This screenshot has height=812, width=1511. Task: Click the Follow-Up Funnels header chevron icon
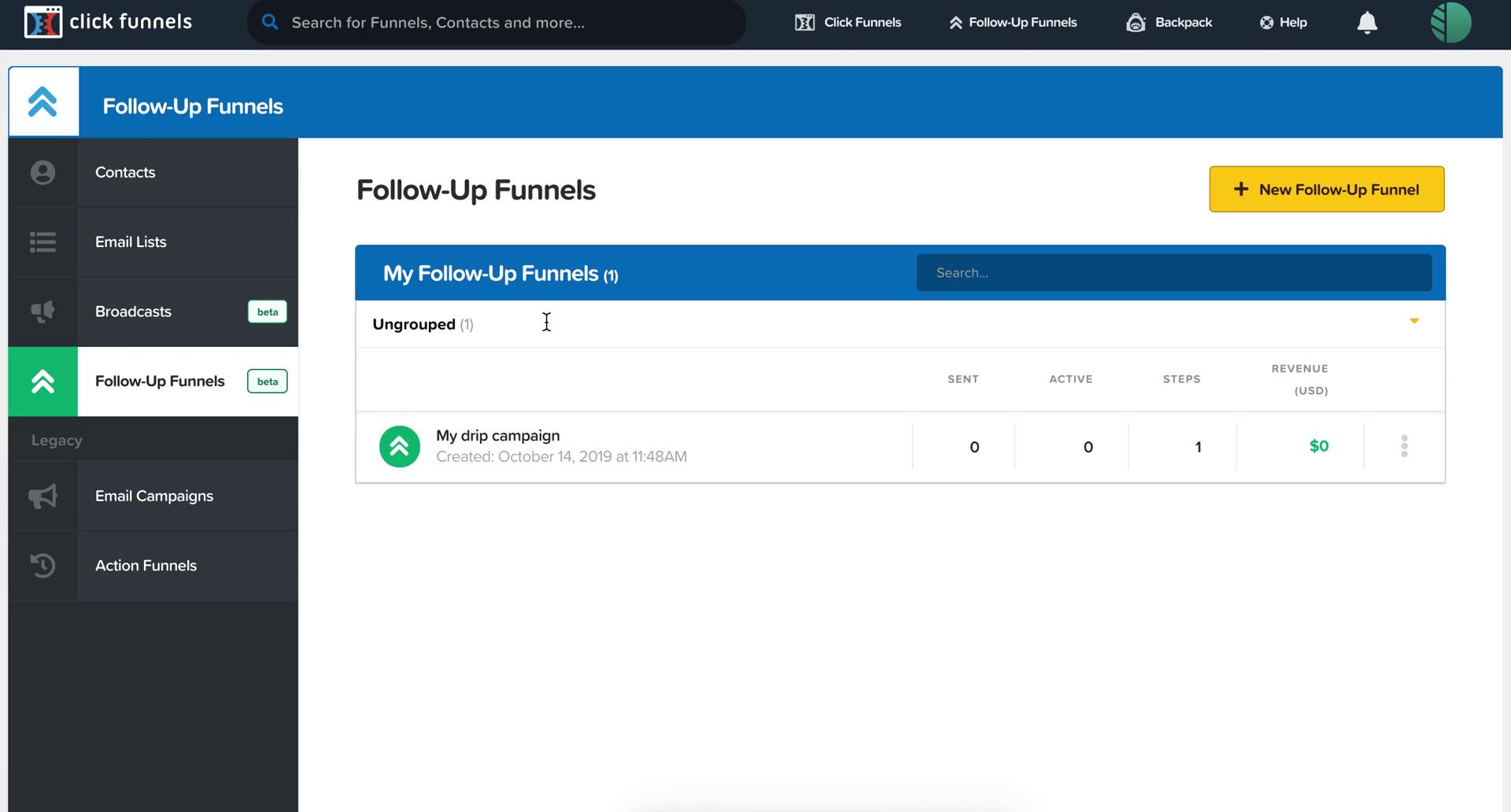(x=43, y=102)
